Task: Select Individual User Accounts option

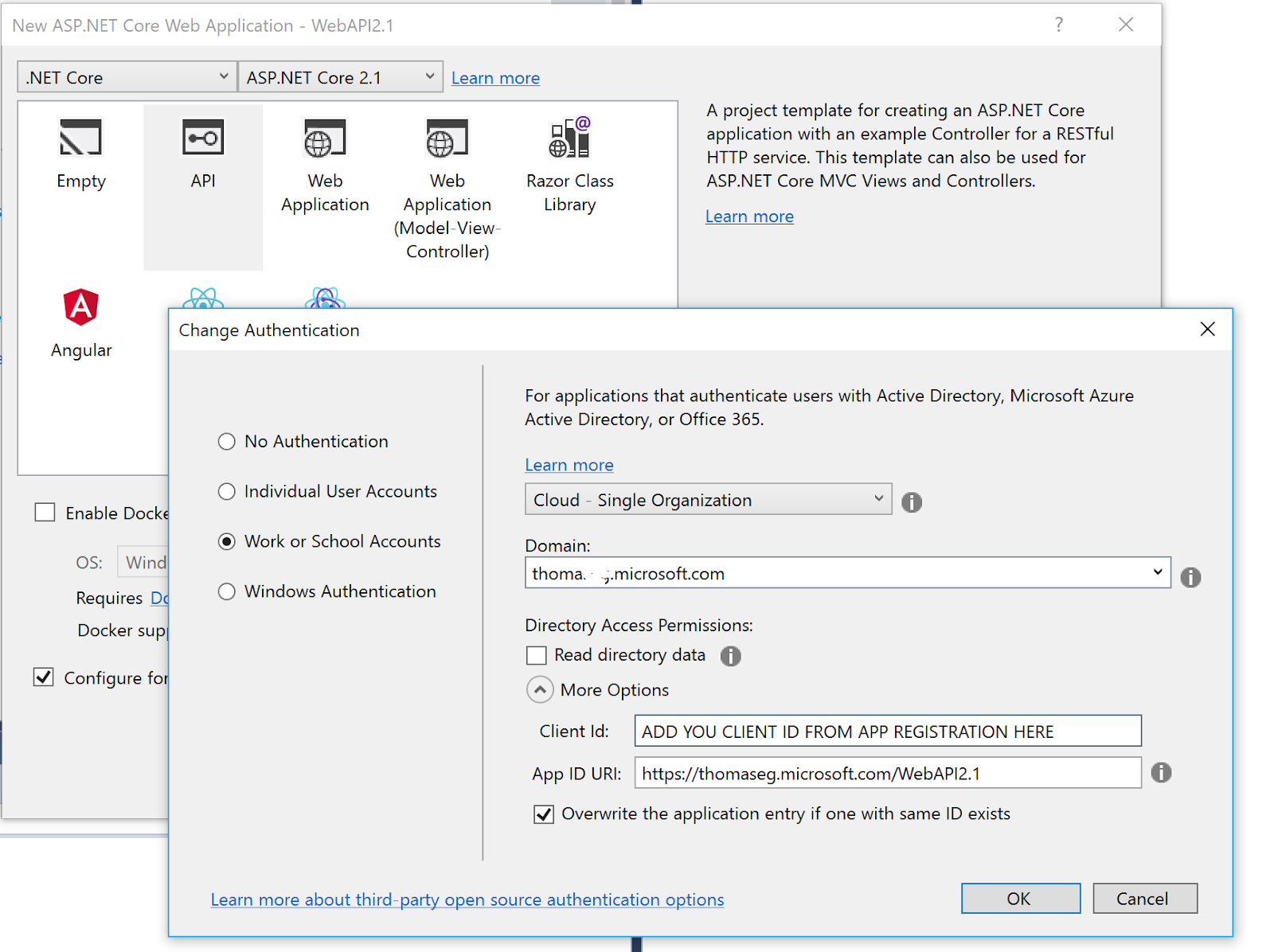Action: (x=227, y=492)
